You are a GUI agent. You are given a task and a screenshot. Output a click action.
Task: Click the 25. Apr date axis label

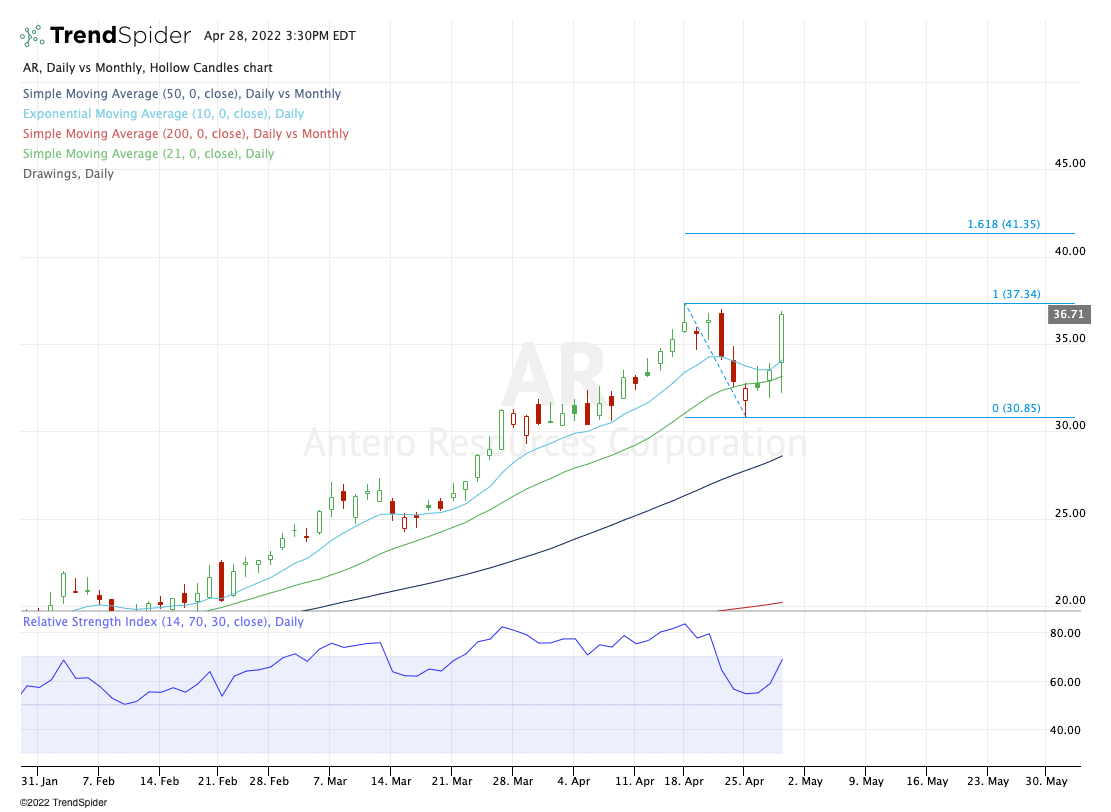(745, 782)
